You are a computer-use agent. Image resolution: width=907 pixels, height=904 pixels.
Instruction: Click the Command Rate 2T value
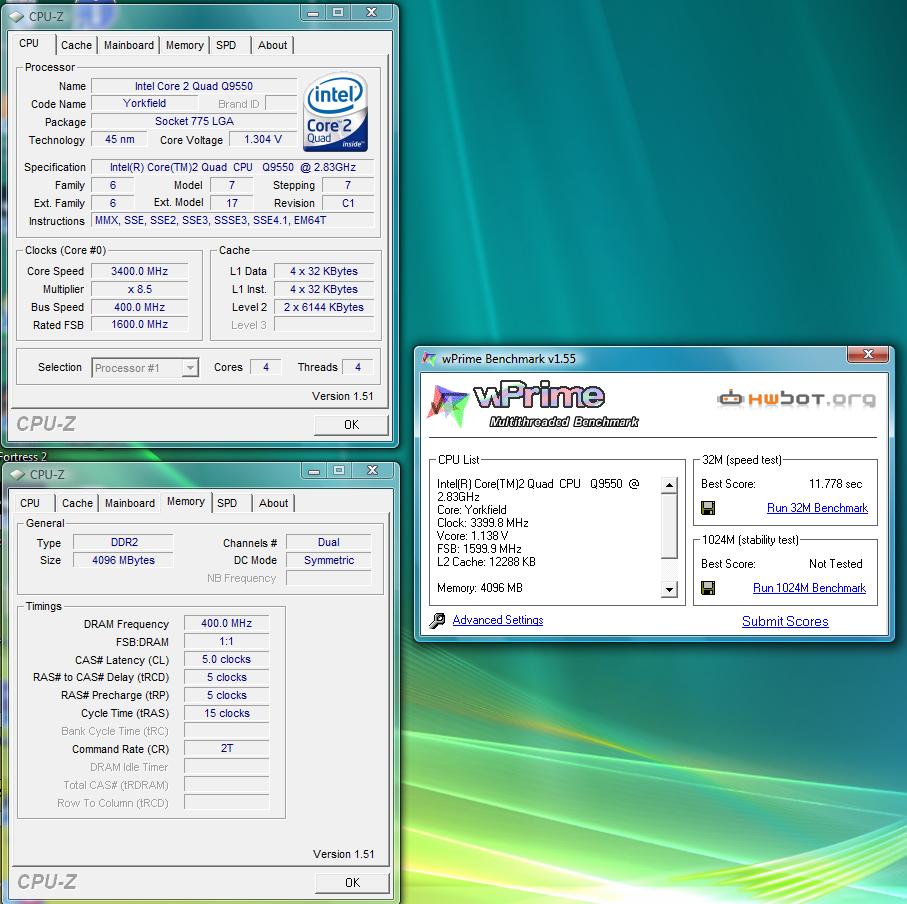click(x=226, y=748)
